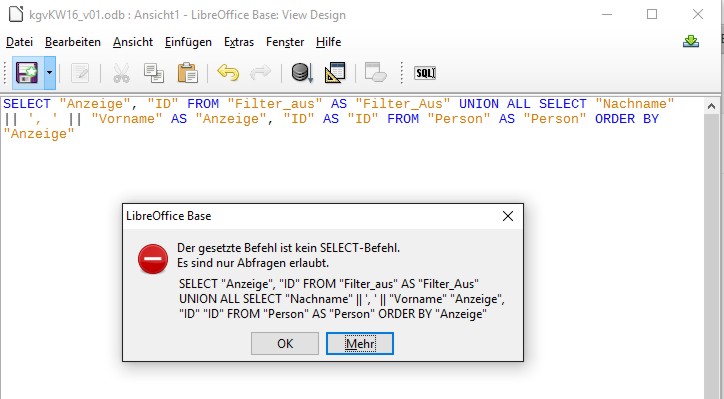The width and height of the screenshot is (724, 399).
Task: Show more details with Mehr button
Action: (x=360, y=344)
